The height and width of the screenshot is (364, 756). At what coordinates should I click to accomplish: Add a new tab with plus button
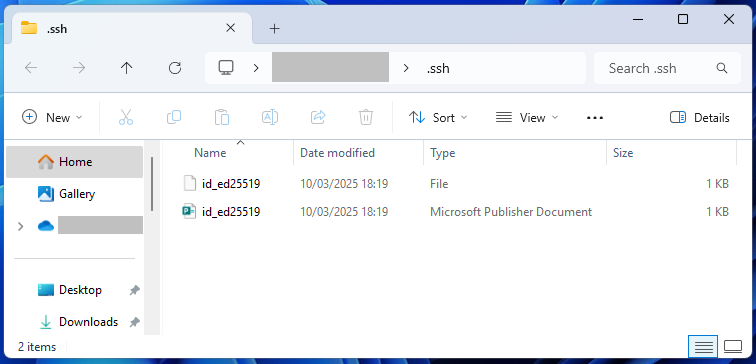274,28
